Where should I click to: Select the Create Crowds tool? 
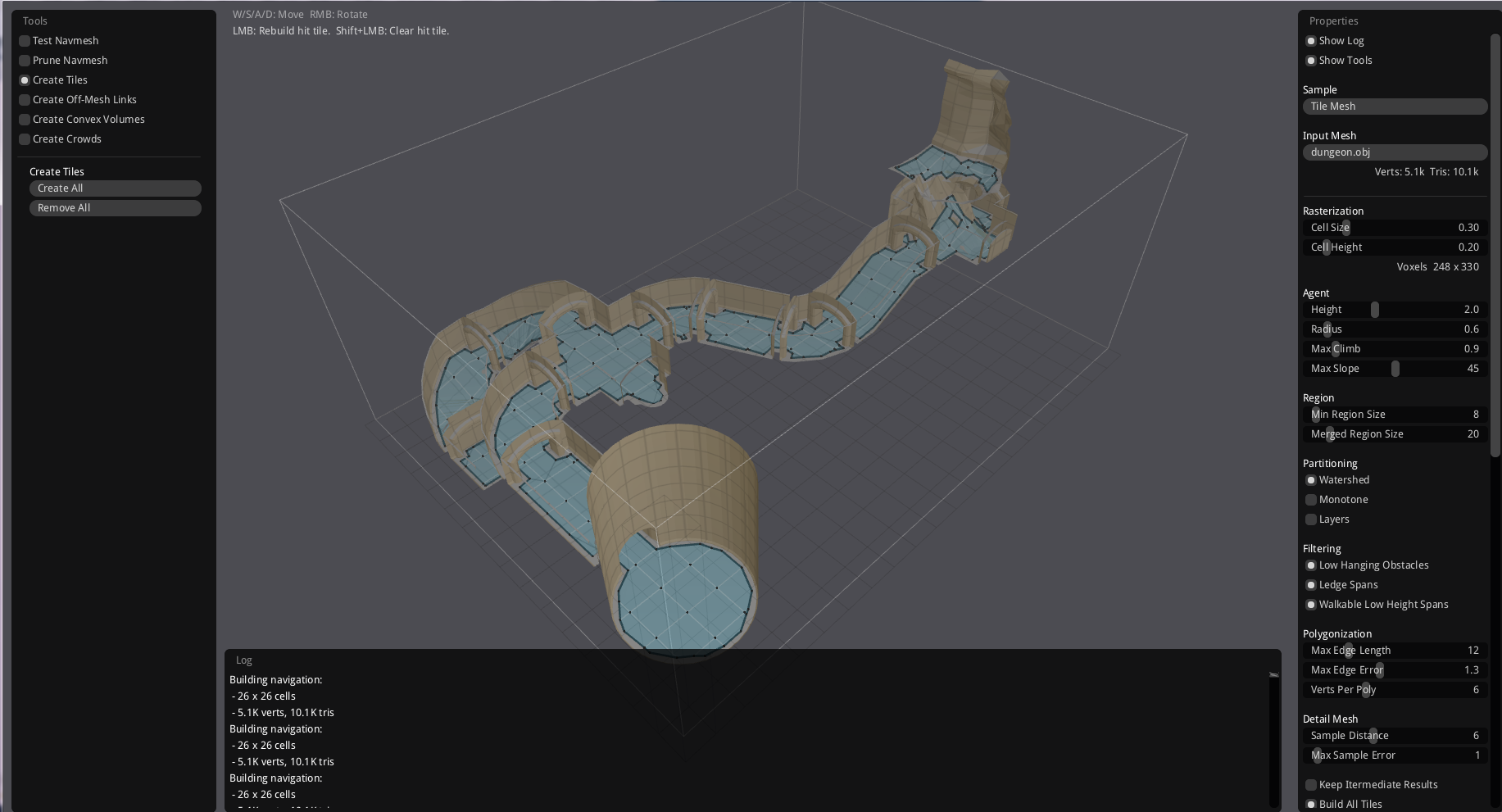coord(61,138)
